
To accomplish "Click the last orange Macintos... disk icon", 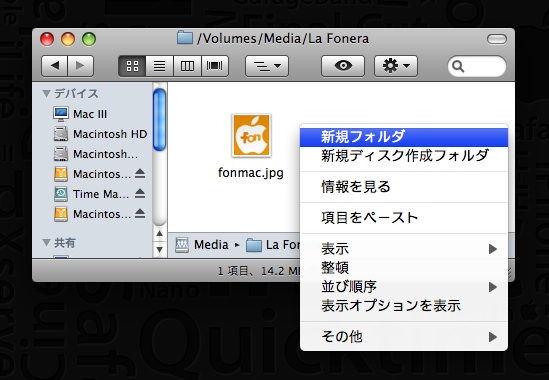I will click(x=61, y=214).
